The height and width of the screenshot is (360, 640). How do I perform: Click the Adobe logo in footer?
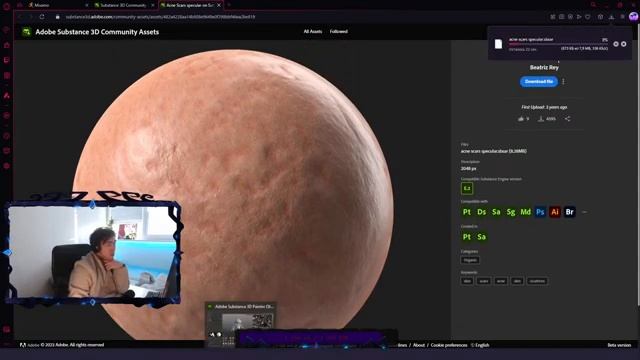23,345
